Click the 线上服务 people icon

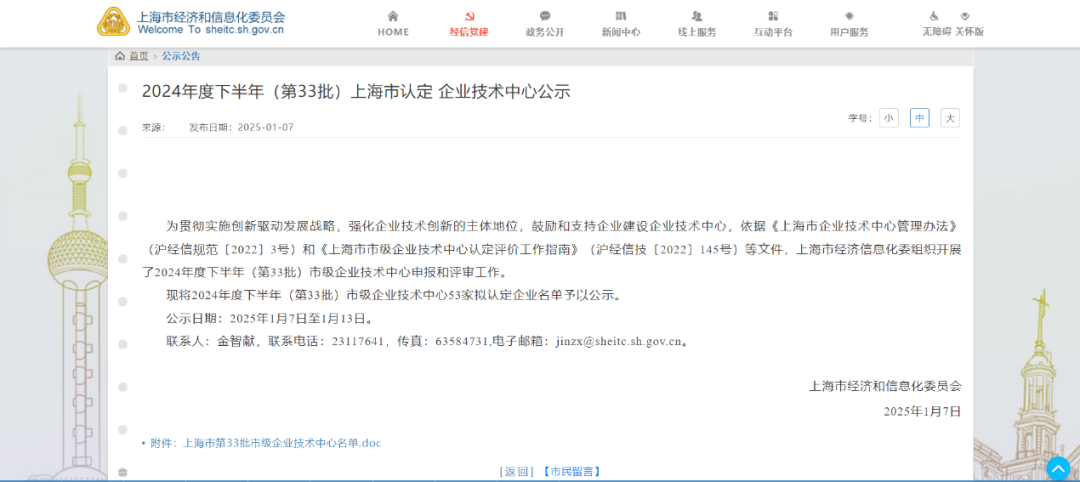pyautogui.click(x=697, y=16)
